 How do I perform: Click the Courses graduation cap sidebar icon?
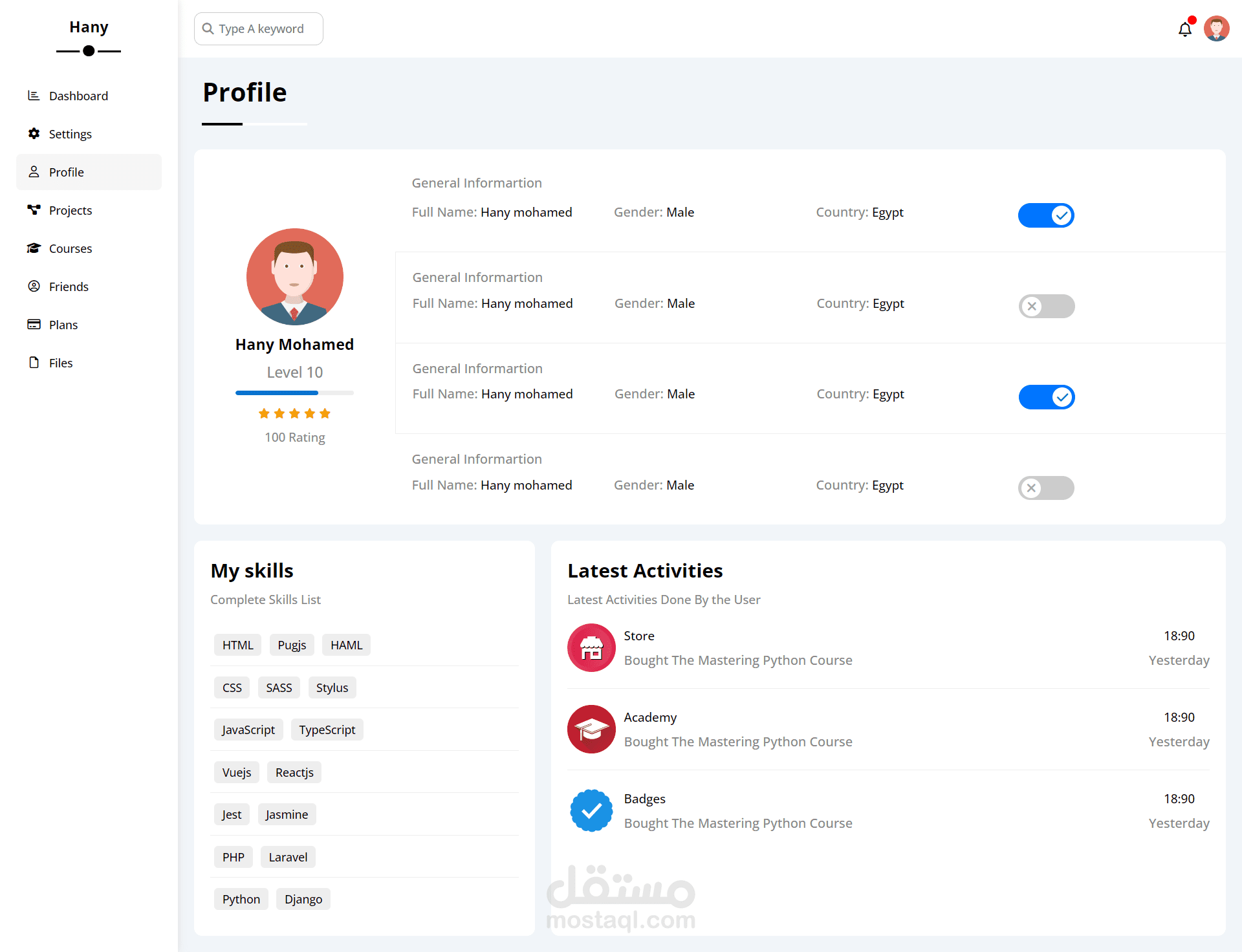coord(34,248)
